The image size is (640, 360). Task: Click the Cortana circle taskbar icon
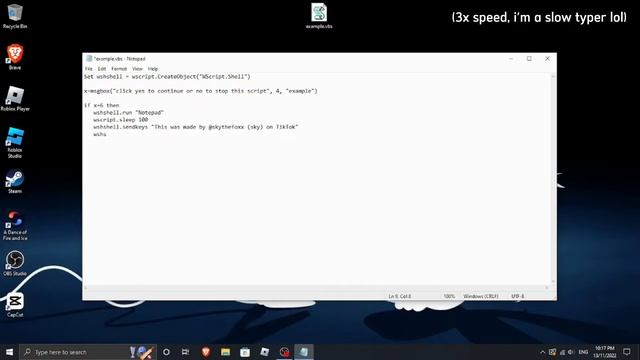pos(166,352)
